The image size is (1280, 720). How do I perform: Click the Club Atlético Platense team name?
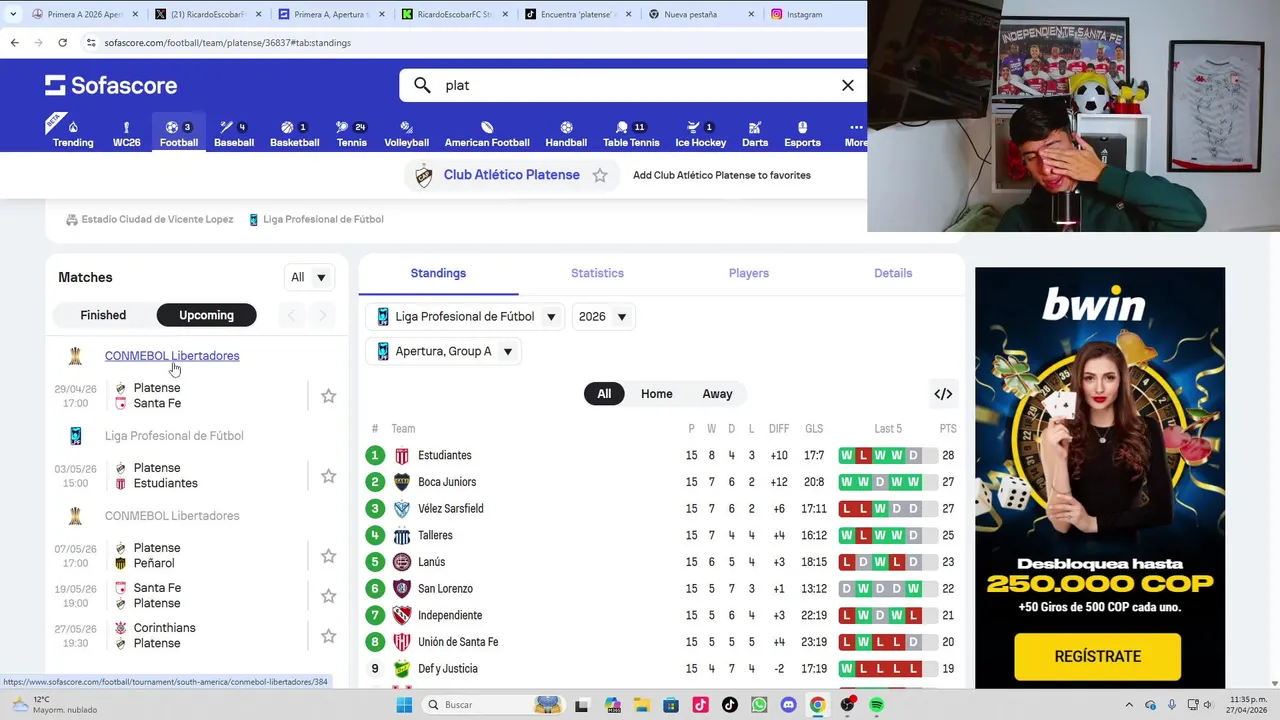[512, 175]
